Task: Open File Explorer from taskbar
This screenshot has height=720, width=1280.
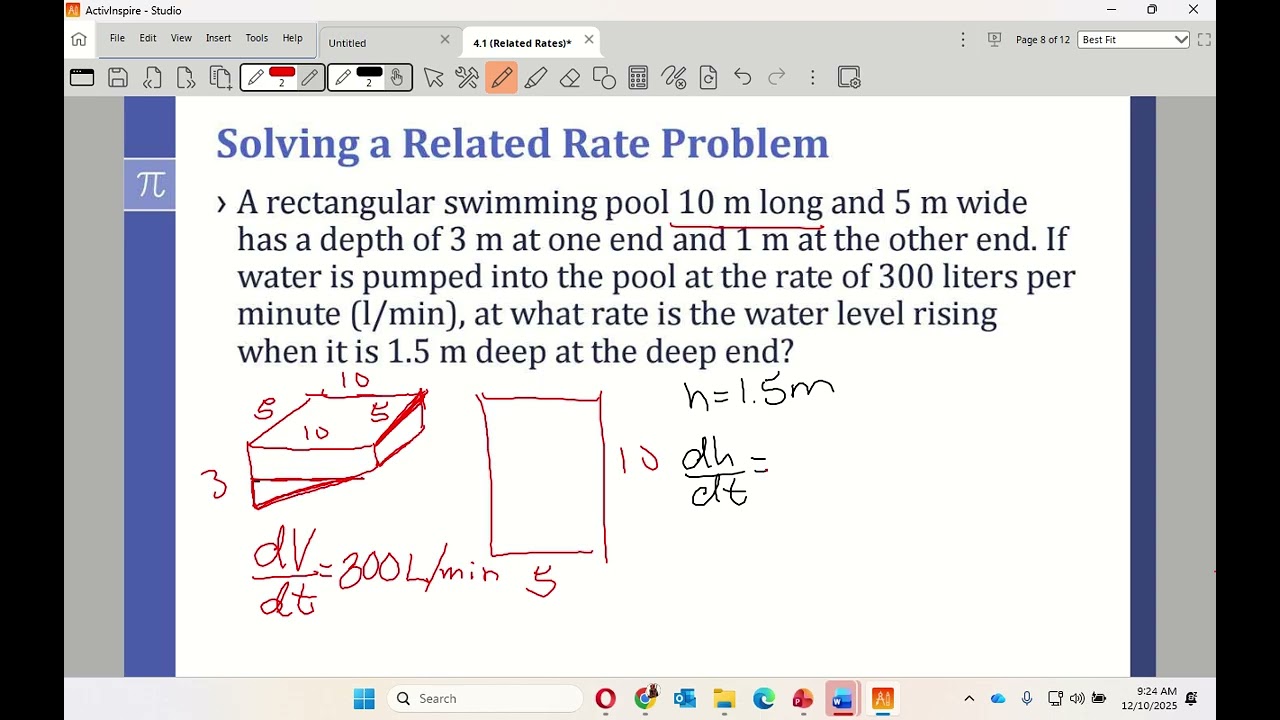Action: tap(724, 698)
